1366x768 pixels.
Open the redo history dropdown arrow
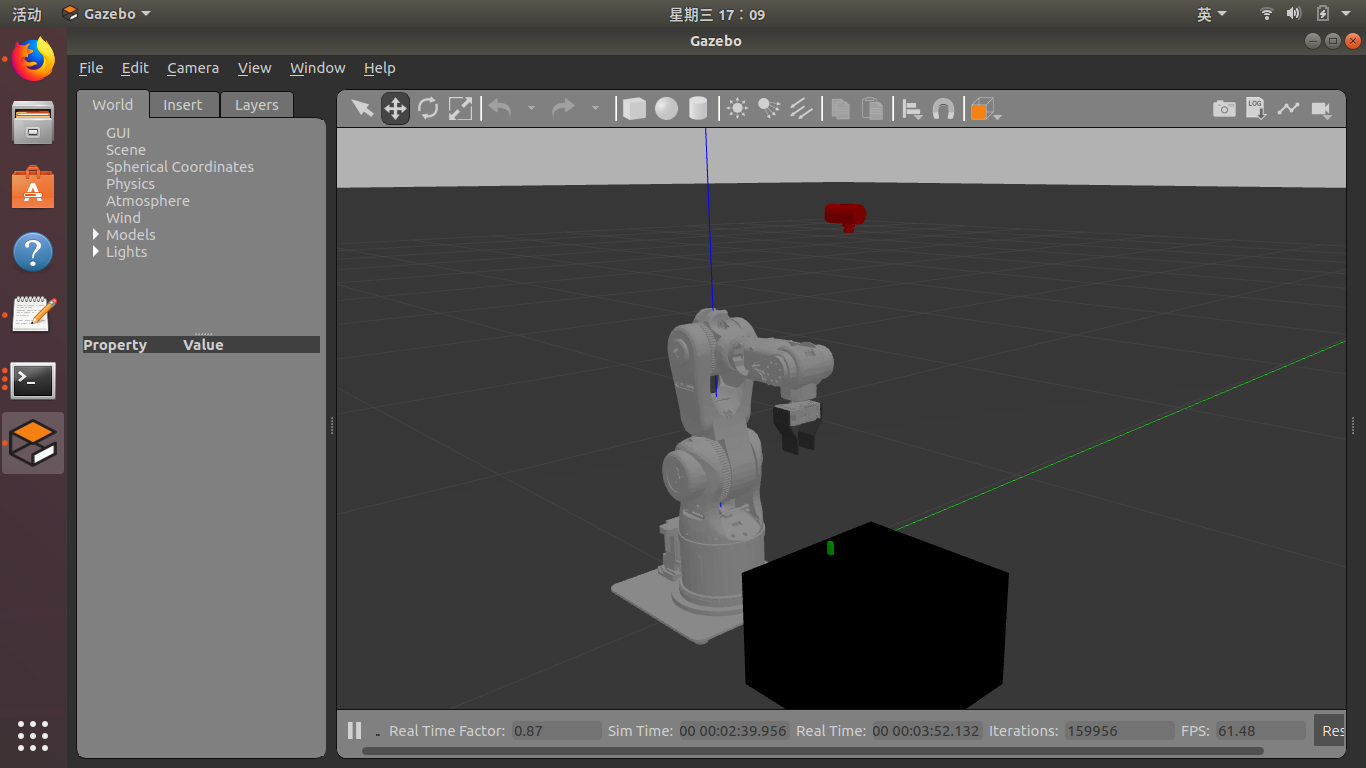click(595, 108)
